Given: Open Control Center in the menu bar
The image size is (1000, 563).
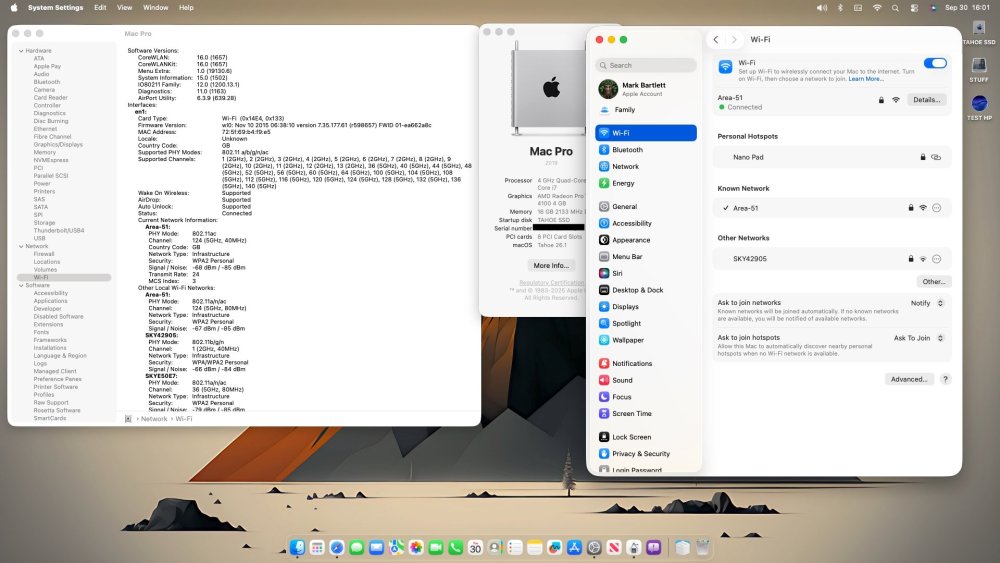Looking at the screenshot, I should (914, 8).
